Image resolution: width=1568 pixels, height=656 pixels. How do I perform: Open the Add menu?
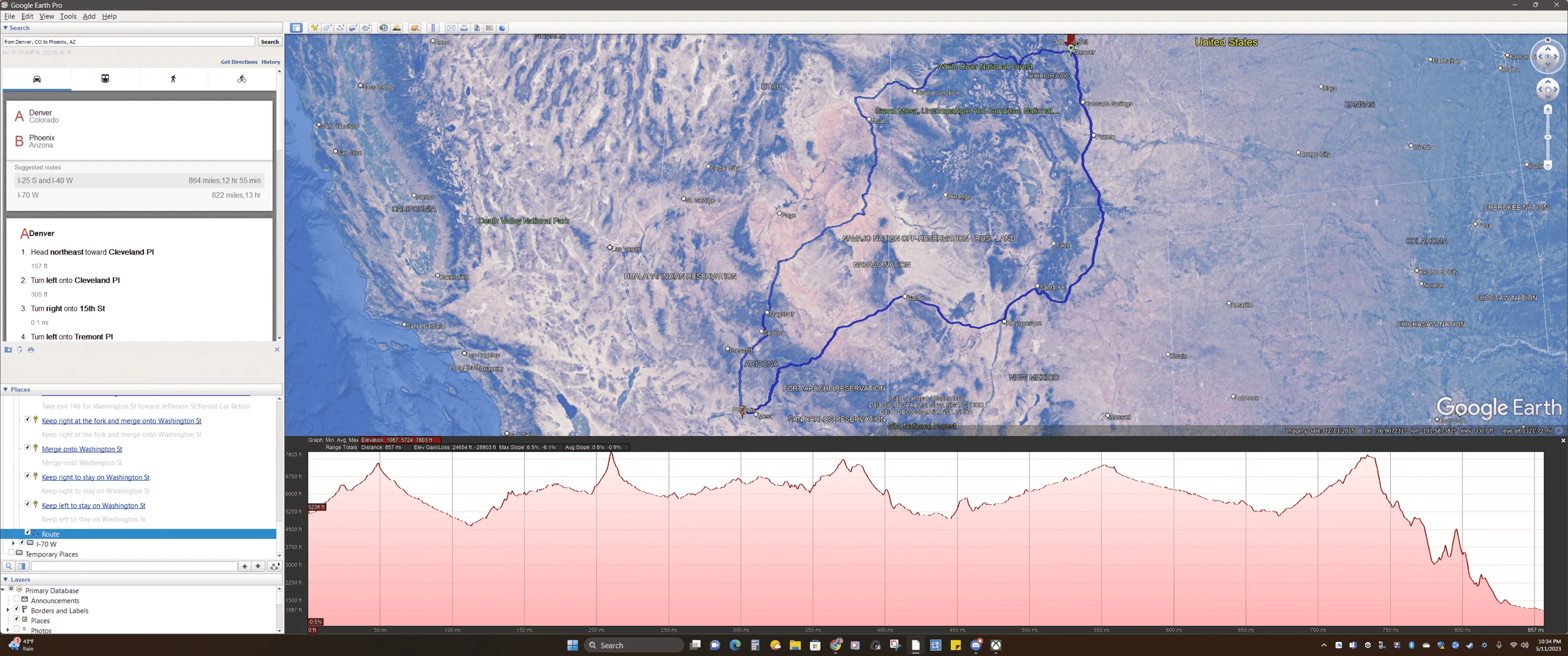pos(89,16)
